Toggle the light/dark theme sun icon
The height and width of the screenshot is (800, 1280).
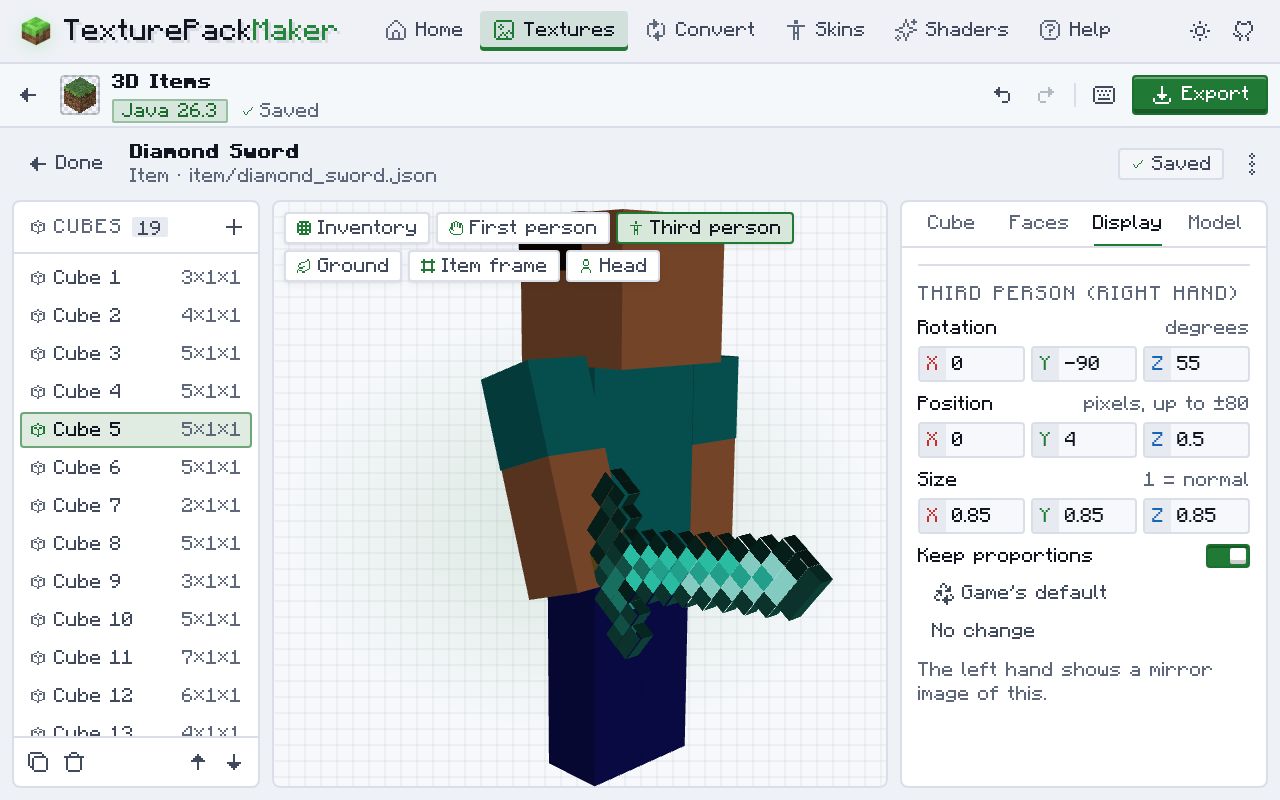[1200, 30]
